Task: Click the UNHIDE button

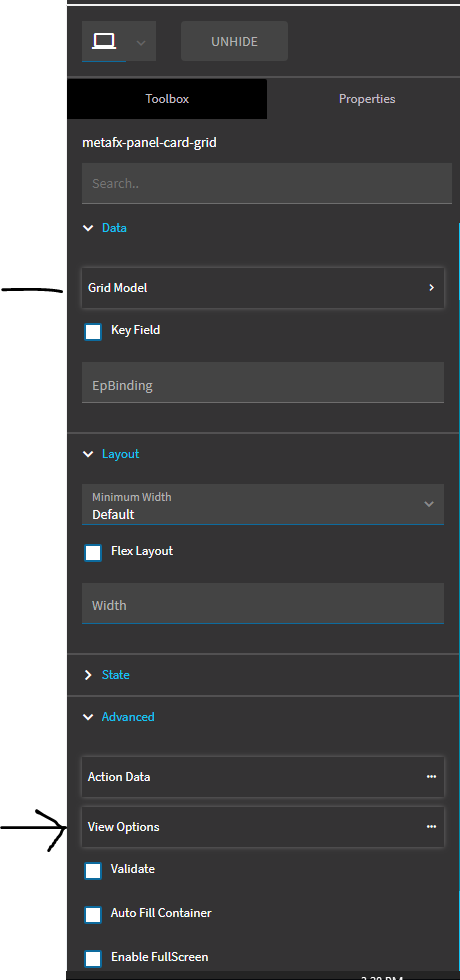Action: coord(234,42)
